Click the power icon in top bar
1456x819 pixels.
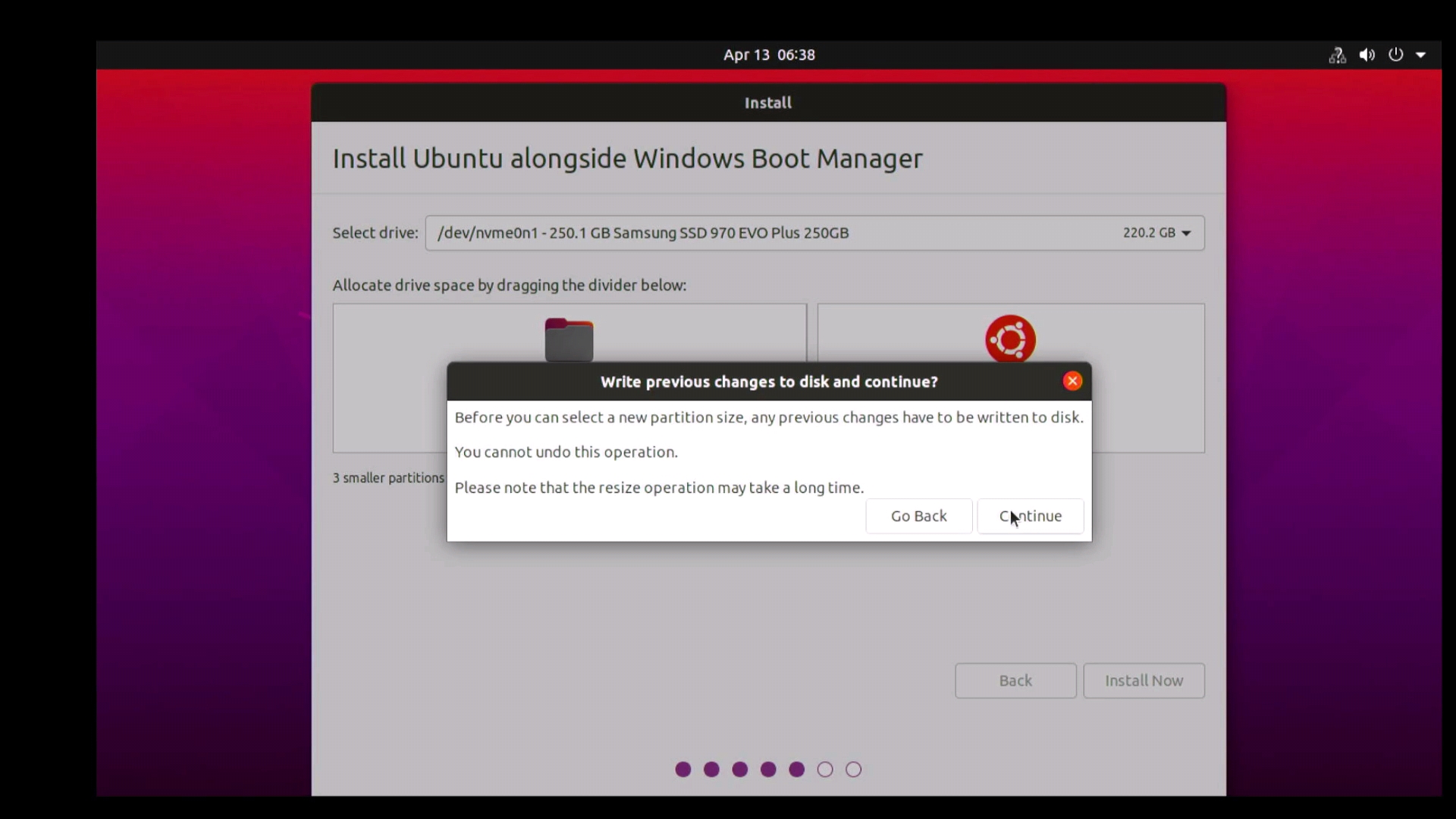1395,55
